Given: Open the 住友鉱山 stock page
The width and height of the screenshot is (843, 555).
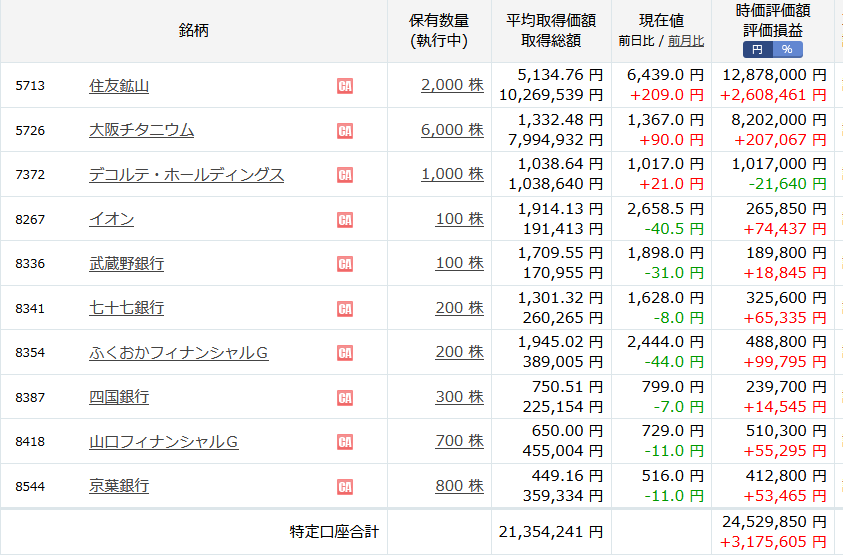Looking at the screenshot, I should 119,86.
